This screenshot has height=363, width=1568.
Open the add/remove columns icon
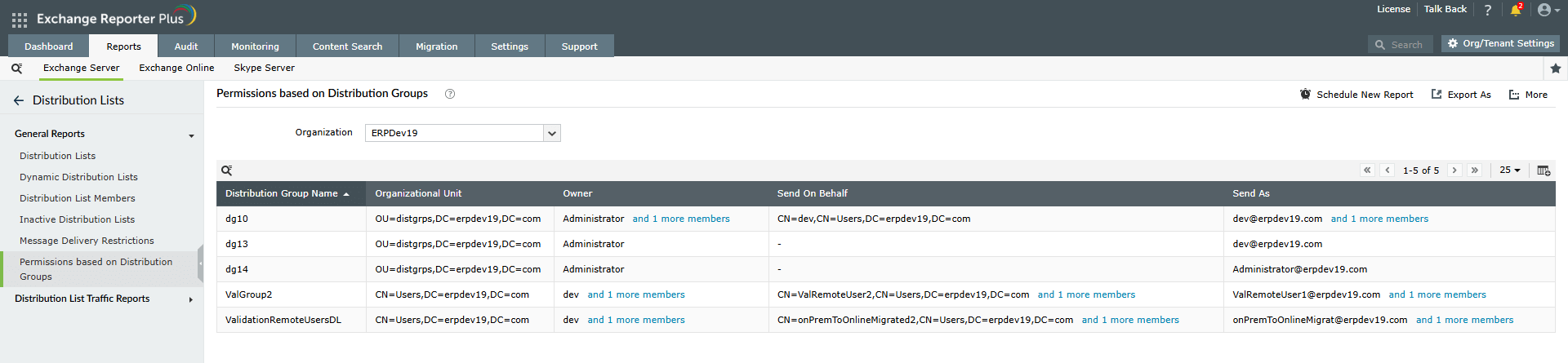pyautogui.click(x=1543, y=170)
